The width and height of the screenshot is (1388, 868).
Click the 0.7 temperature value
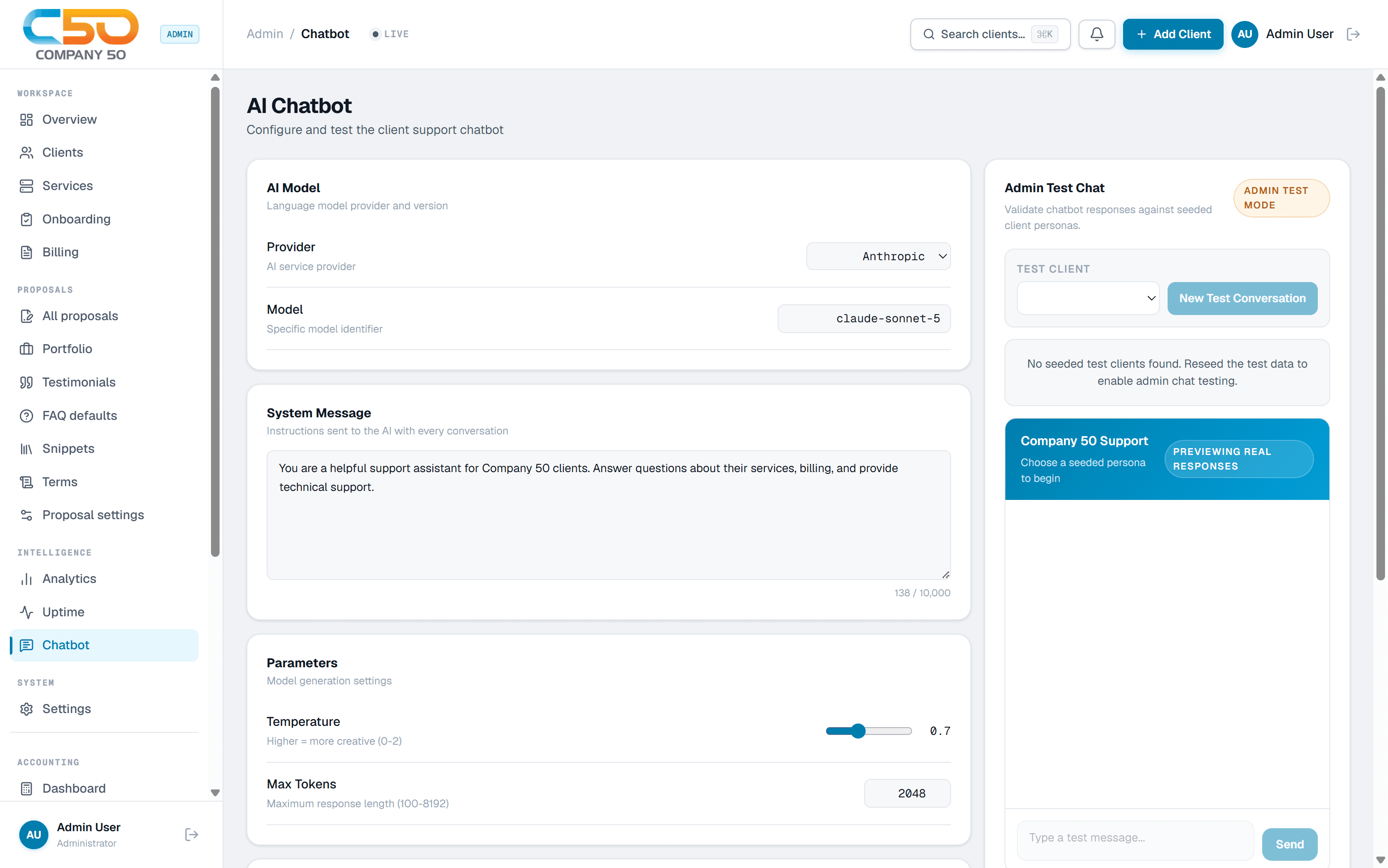point(940,731)
